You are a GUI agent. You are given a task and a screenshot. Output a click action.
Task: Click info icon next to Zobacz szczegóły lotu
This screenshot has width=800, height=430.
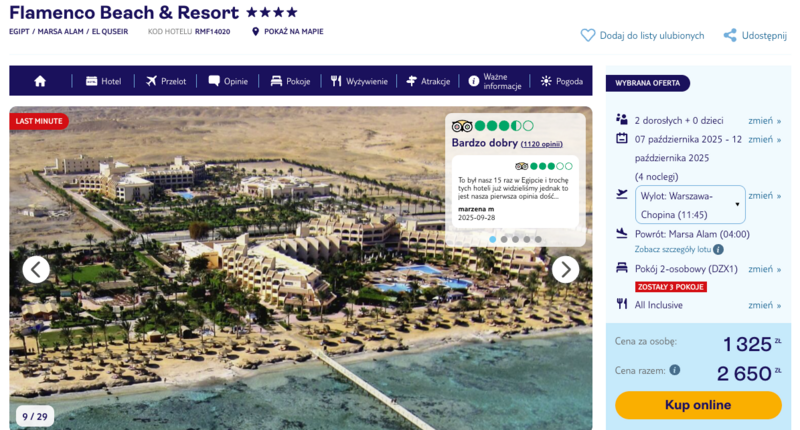pos(718,249)
